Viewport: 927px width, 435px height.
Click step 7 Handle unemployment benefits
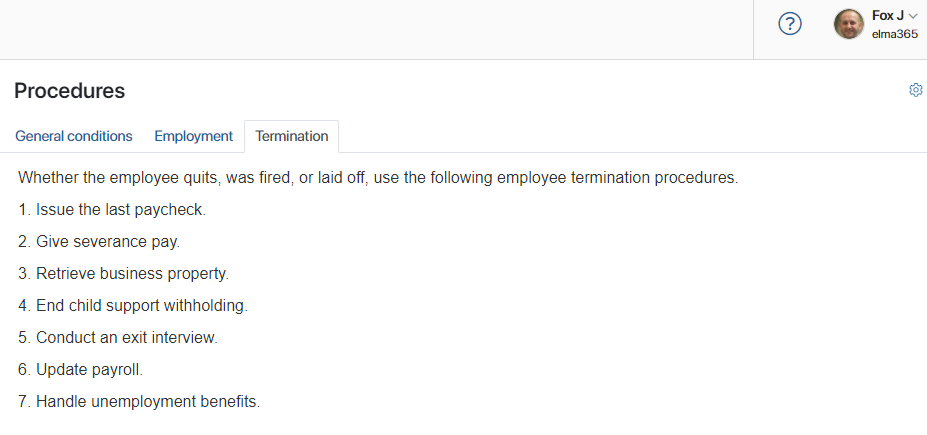pos(139,401)
